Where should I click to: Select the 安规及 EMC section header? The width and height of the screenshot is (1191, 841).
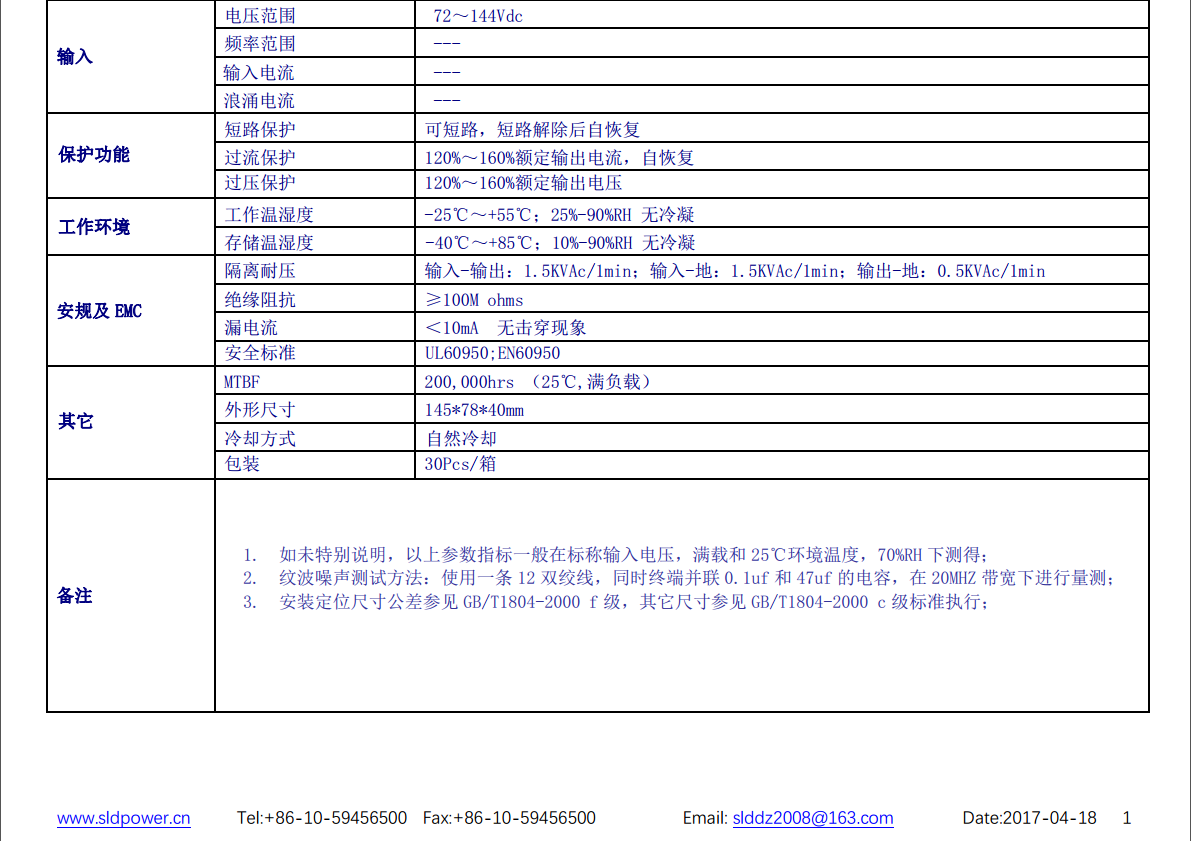point(100,311)
